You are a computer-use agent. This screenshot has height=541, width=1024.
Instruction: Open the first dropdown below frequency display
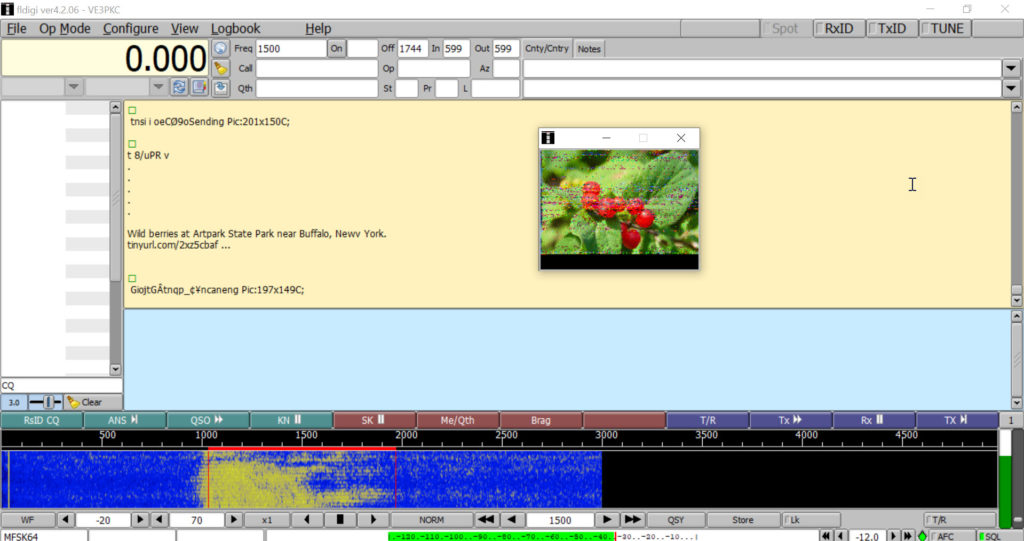click(74, 87)
